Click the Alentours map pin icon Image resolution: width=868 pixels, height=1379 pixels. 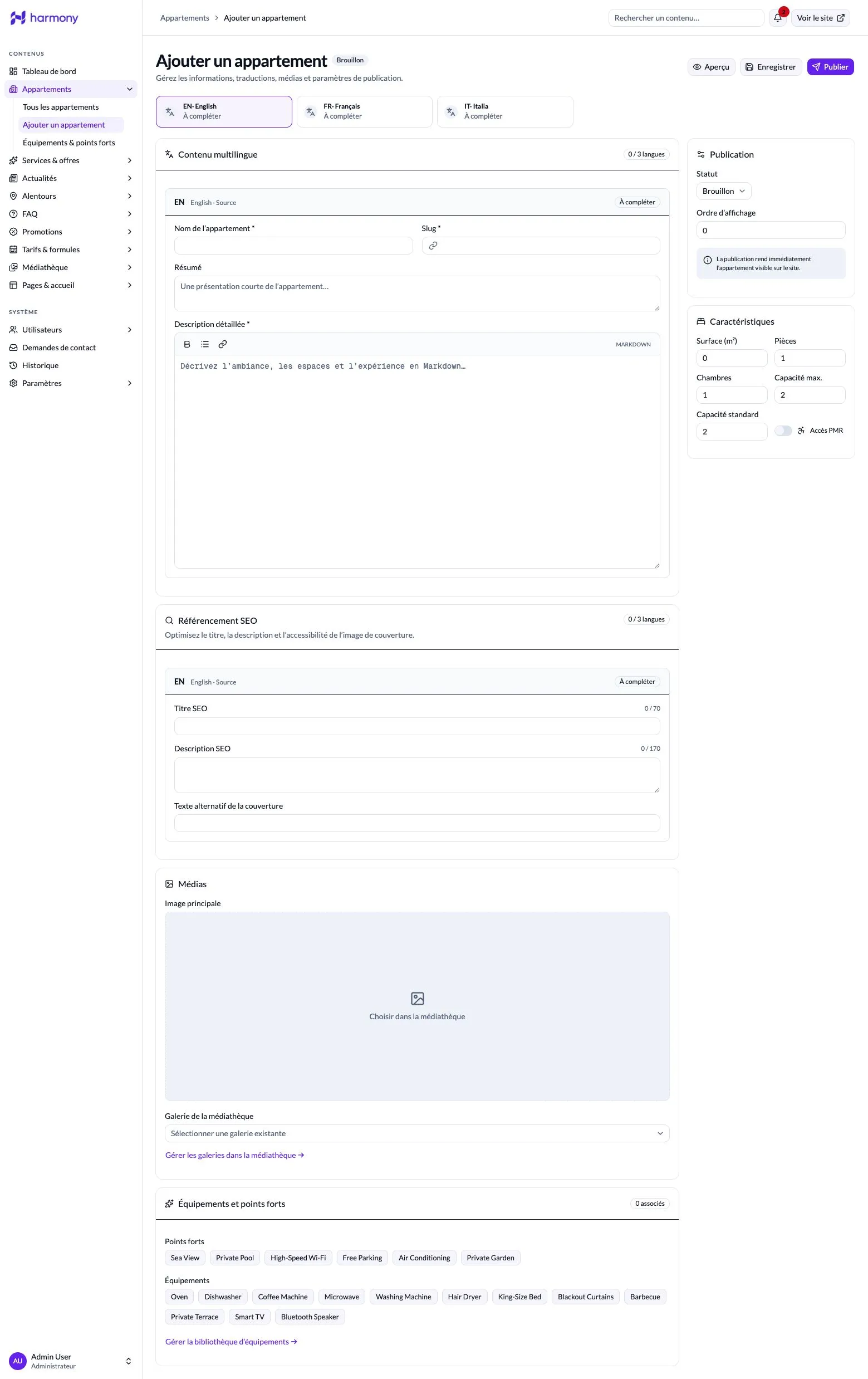point(14,197)
